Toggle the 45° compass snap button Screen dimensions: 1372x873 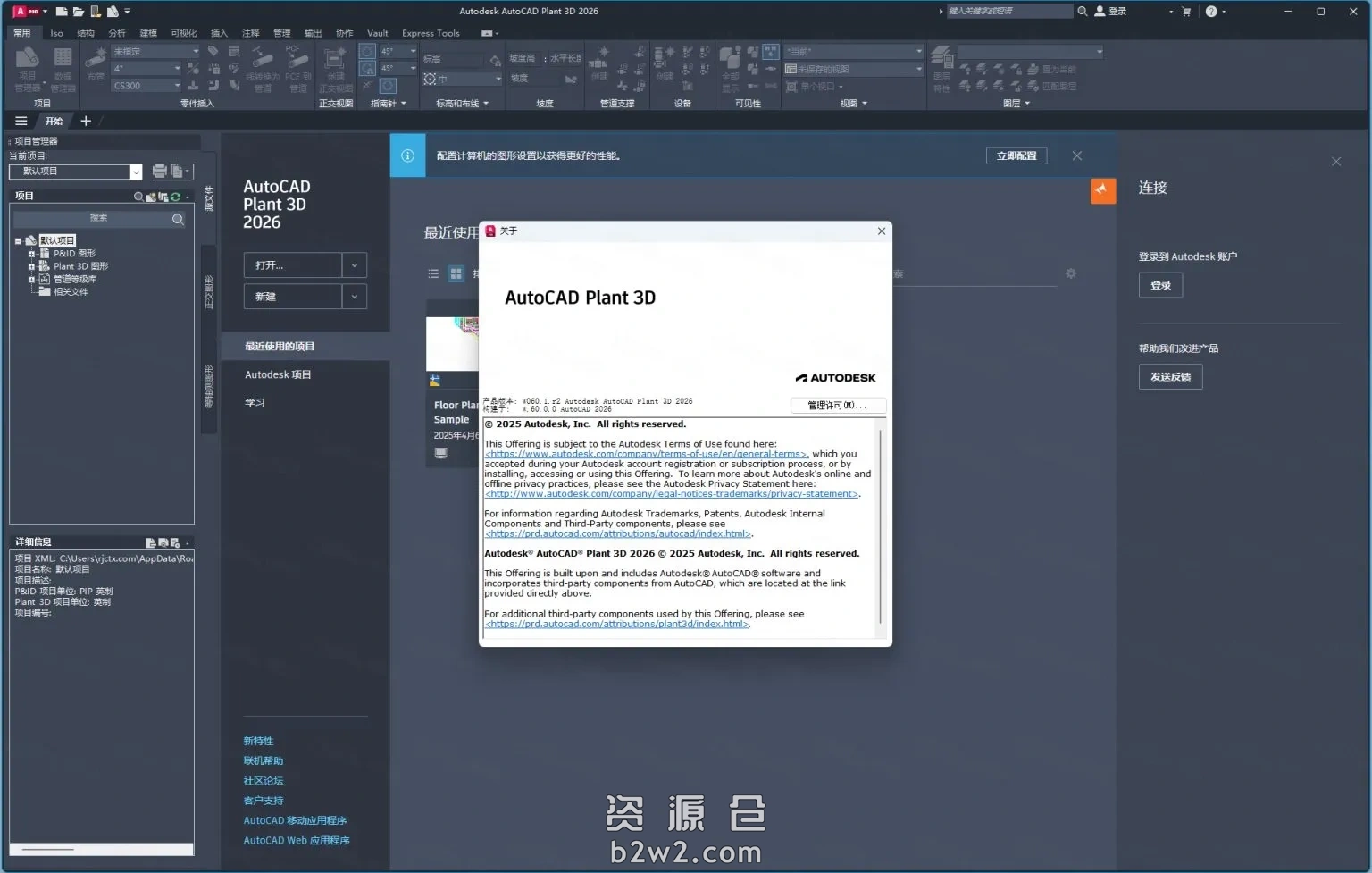point(367,52)
